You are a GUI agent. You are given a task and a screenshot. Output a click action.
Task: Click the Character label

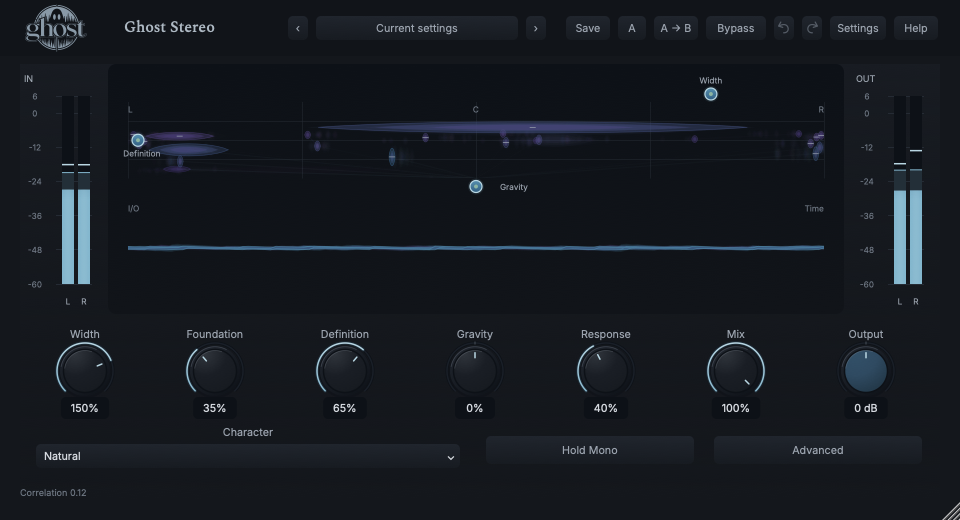247,432
